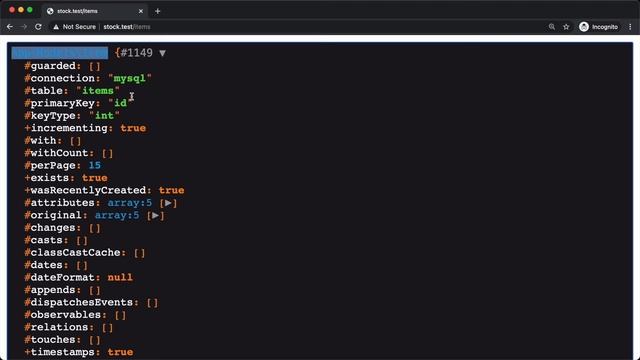
Task: Click the {#1149 object identifier
Action: click(134, 53)
